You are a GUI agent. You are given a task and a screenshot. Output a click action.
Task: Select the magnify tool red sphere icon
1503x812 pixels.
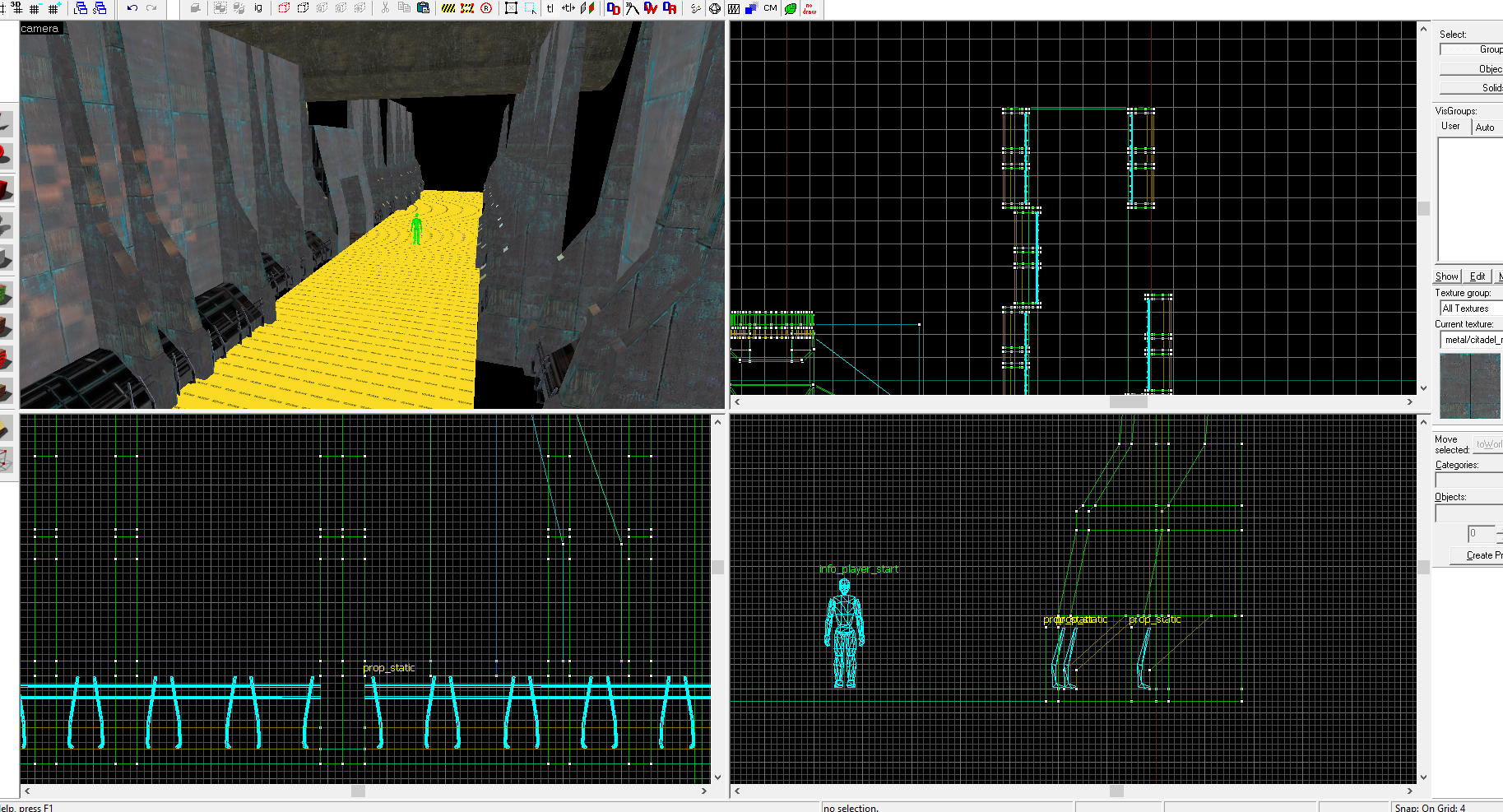pos(5,155)
